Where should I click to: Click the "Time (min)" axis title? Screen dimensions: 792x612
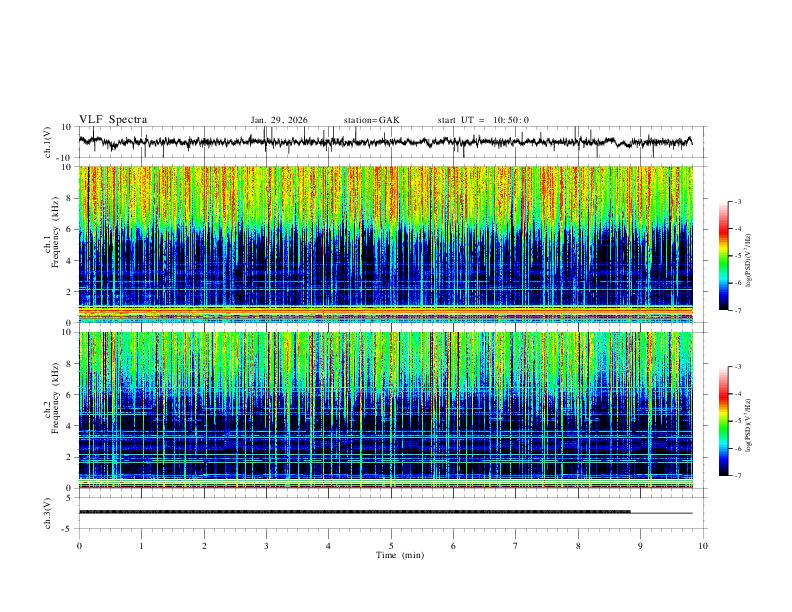pyautogui.click(x=400, y=555)
